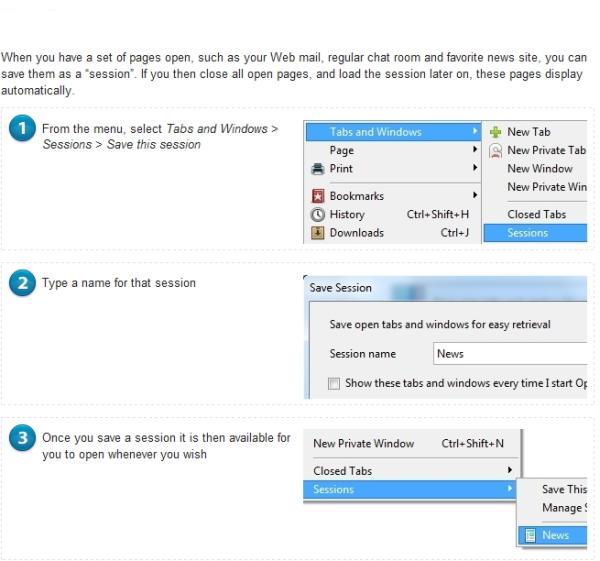Click the News session document icon
The height and width of the screenshot is (561, 600).
coord(530,535)
